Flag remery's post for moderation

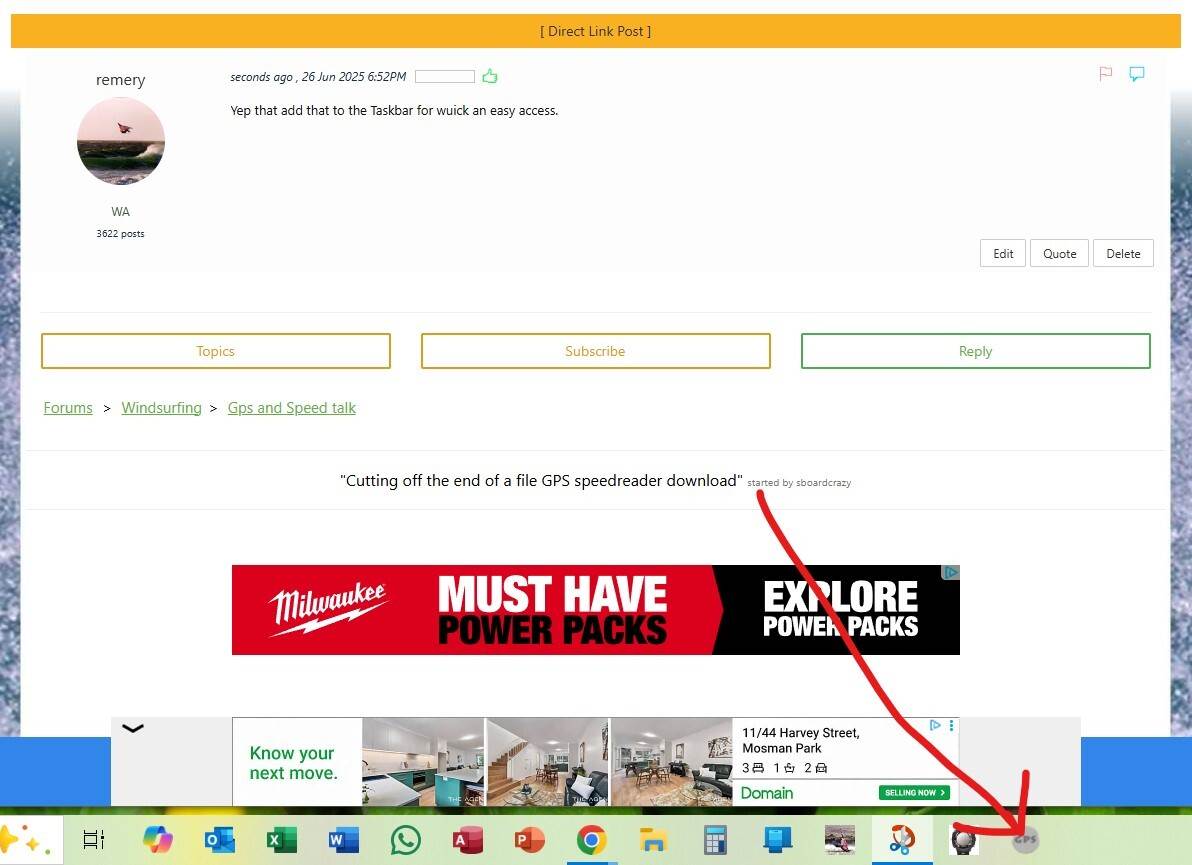click(1104, 73)
